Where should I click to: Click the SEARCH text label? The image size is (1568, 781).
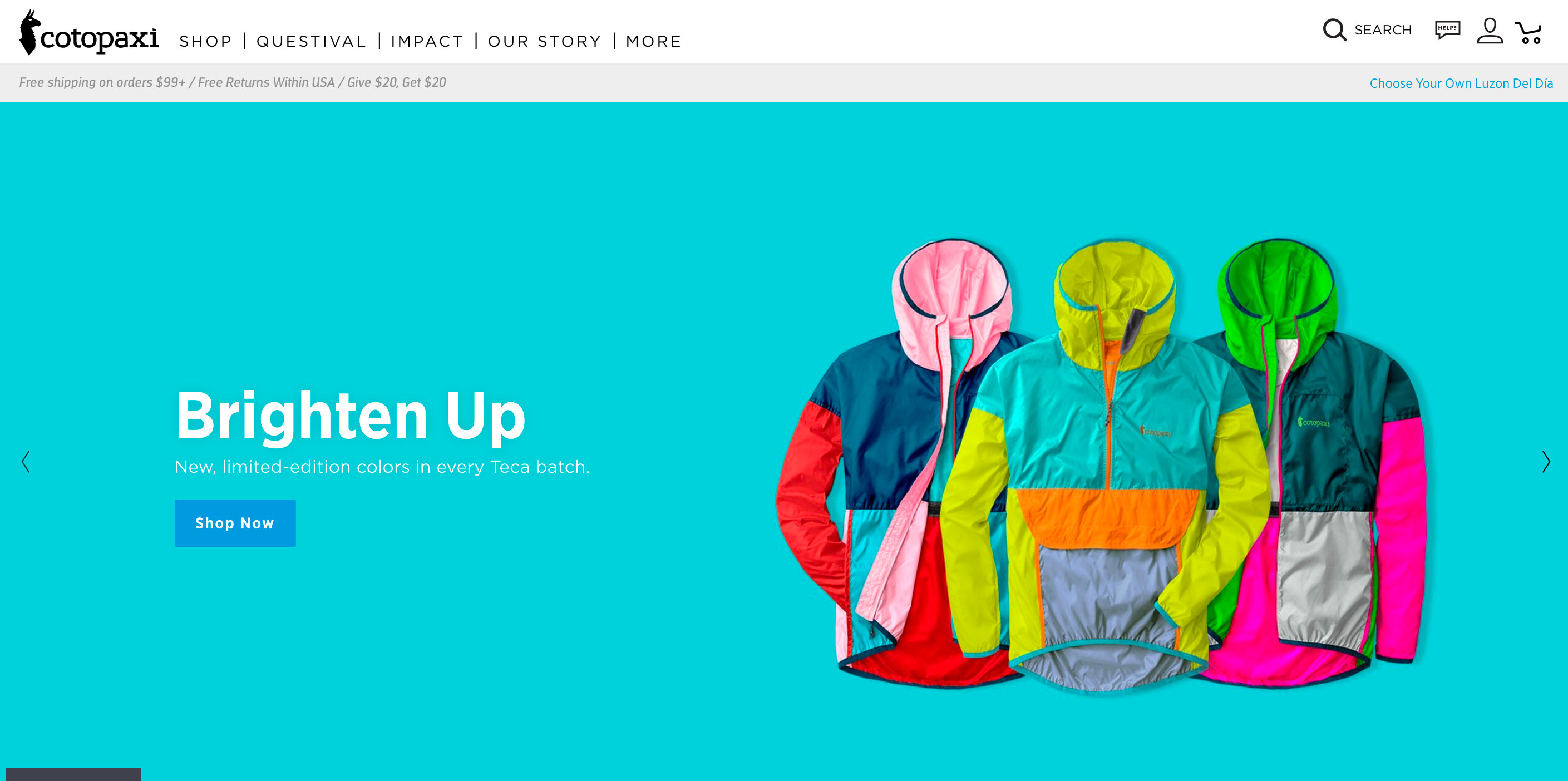pyautogui.click(x=1382, y=30)
